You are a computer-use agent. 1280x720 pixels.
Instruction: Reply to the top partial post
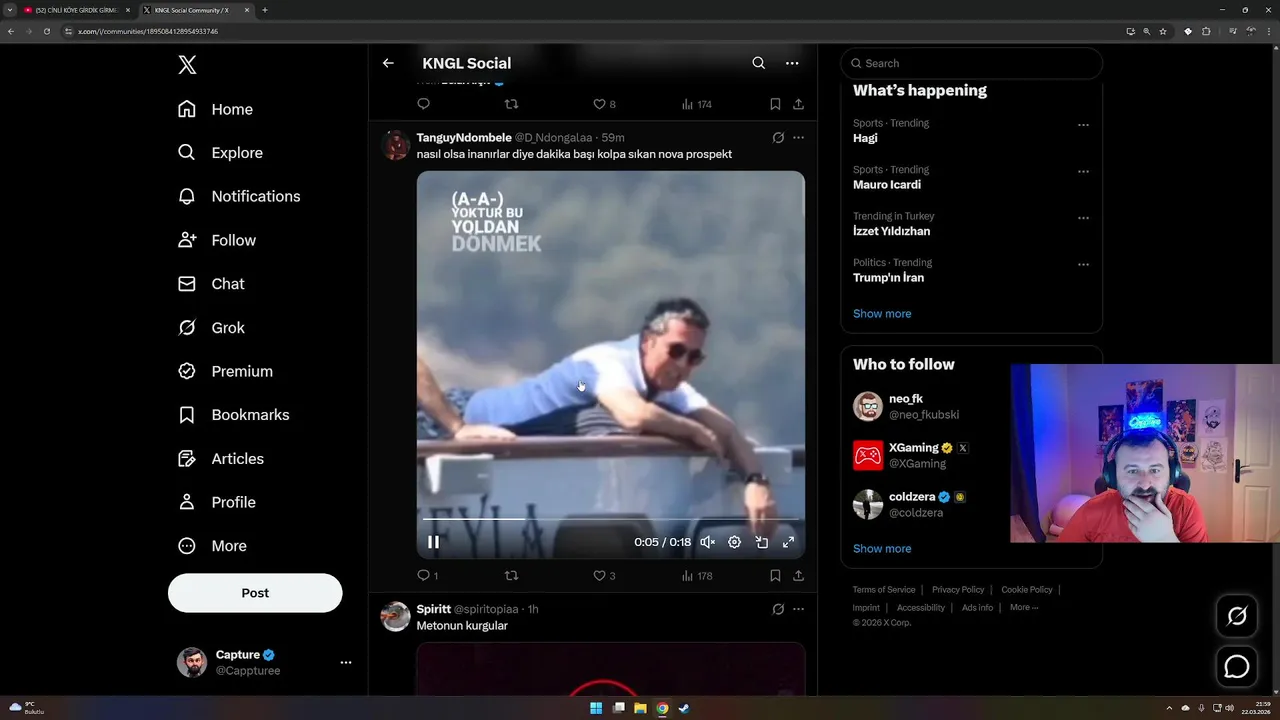coord(423,104)
